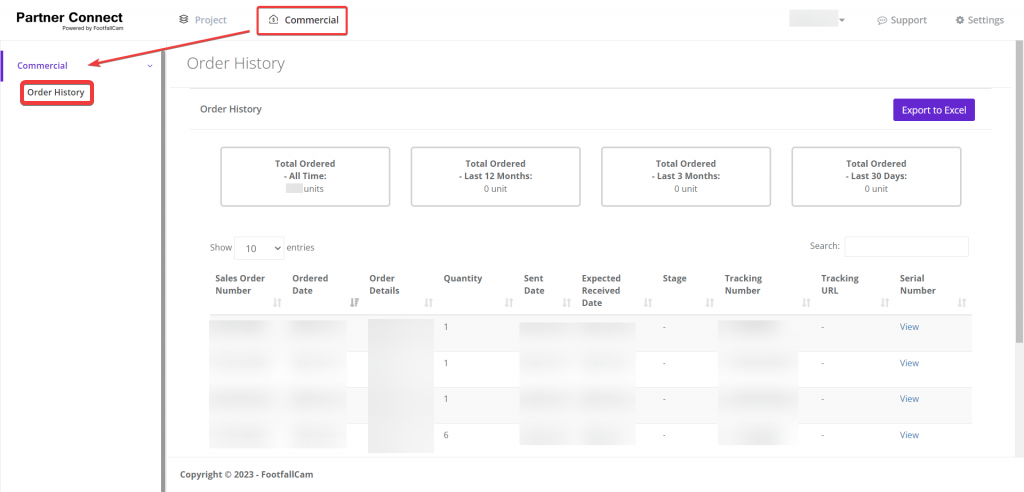
Task: View serial number for quantity 6 order
Action: 908,435
